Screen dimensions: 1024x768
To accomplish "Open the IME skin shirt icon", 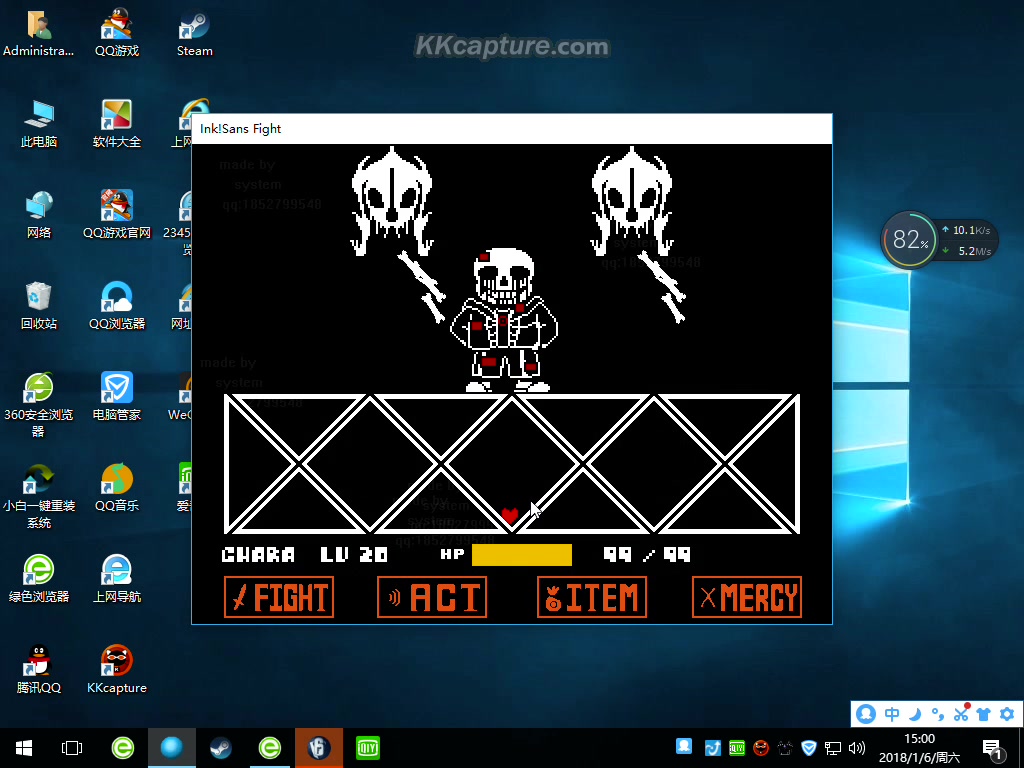I will [x=984, y=714].
